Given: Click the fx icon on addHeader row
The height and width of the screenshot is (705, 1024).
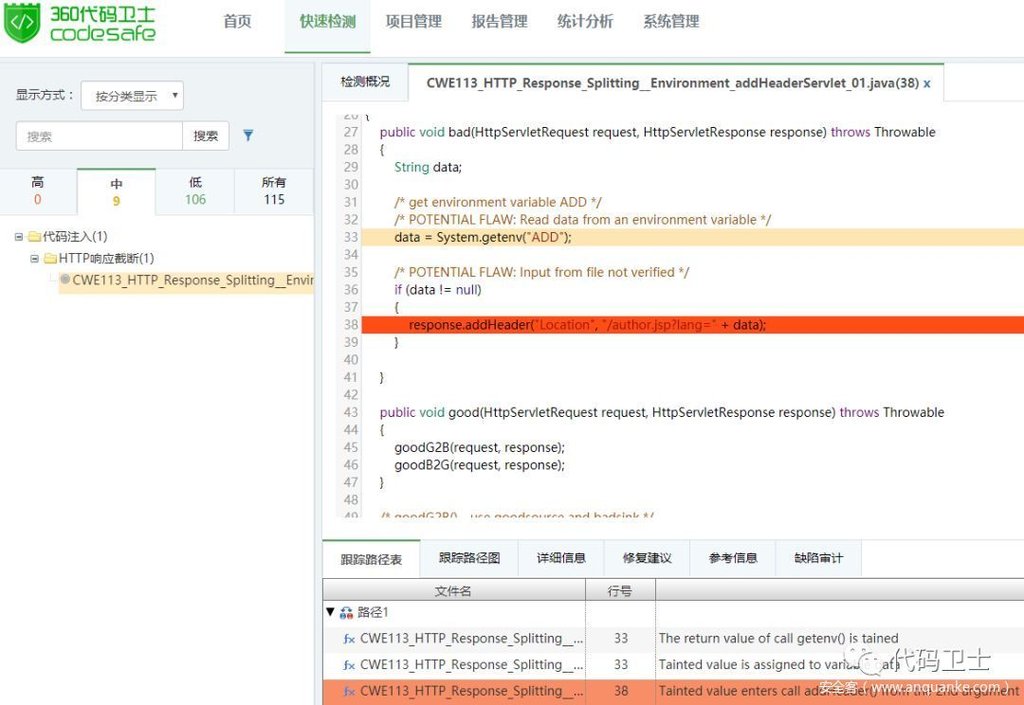Looking at the screenshot, I should tap(349, 691).
